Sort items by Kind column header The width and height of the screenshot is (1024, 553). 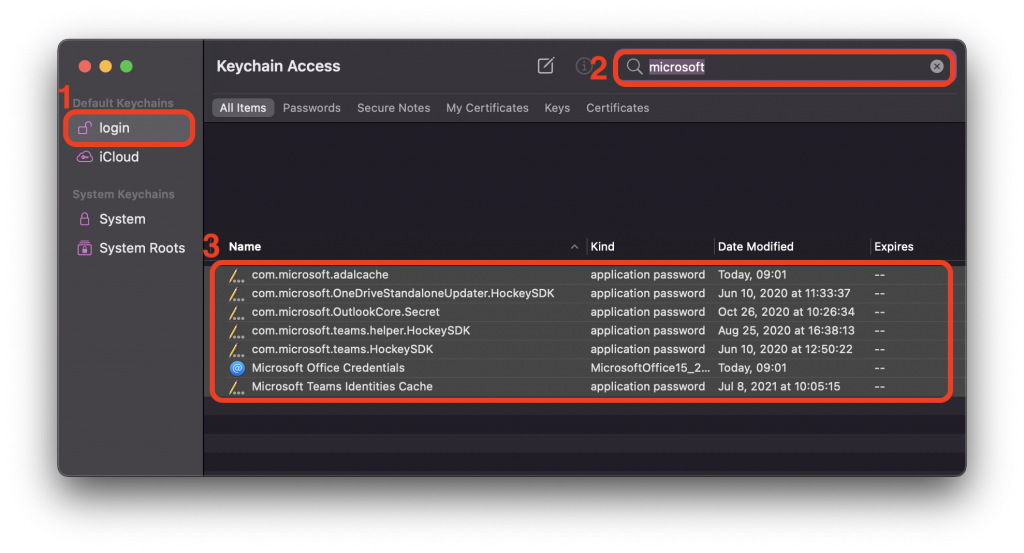pos(602,247)
